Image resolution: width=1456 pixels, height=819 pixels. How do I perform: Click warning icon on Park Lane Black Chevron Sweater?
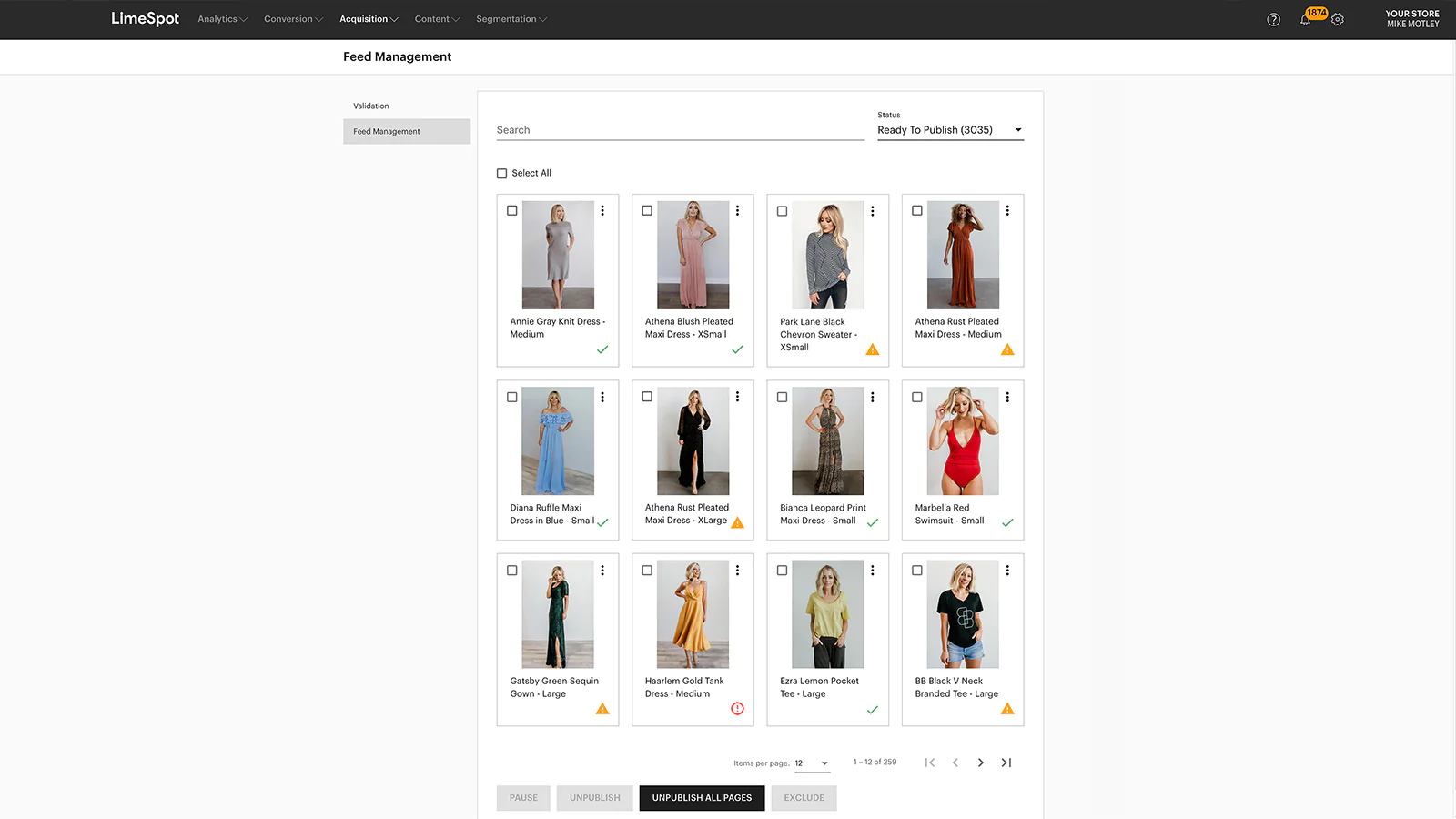(x=872, y=349)
